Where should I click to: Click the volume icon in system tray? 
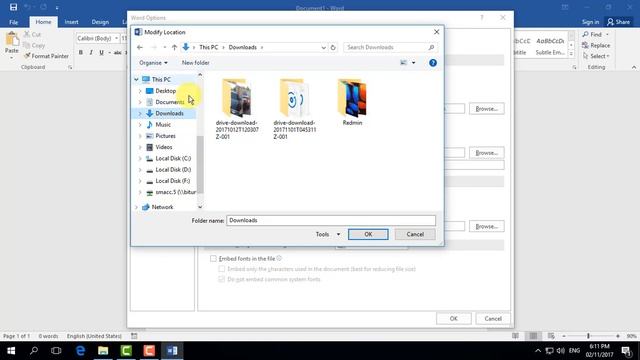click(560, 351)
